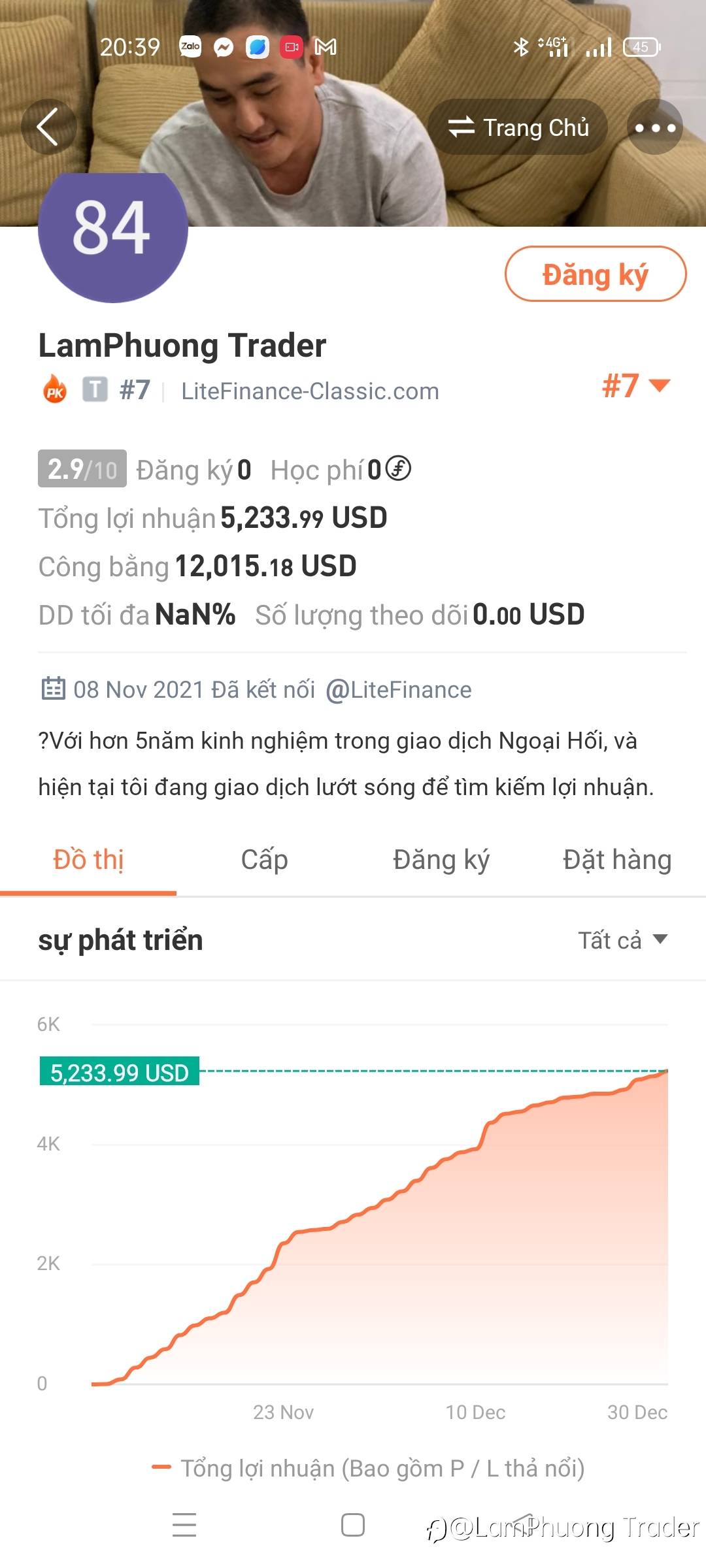Open the Tất cả time range dropdown
Viewport: 706px width, 1568px height.
tap(622, 940)
